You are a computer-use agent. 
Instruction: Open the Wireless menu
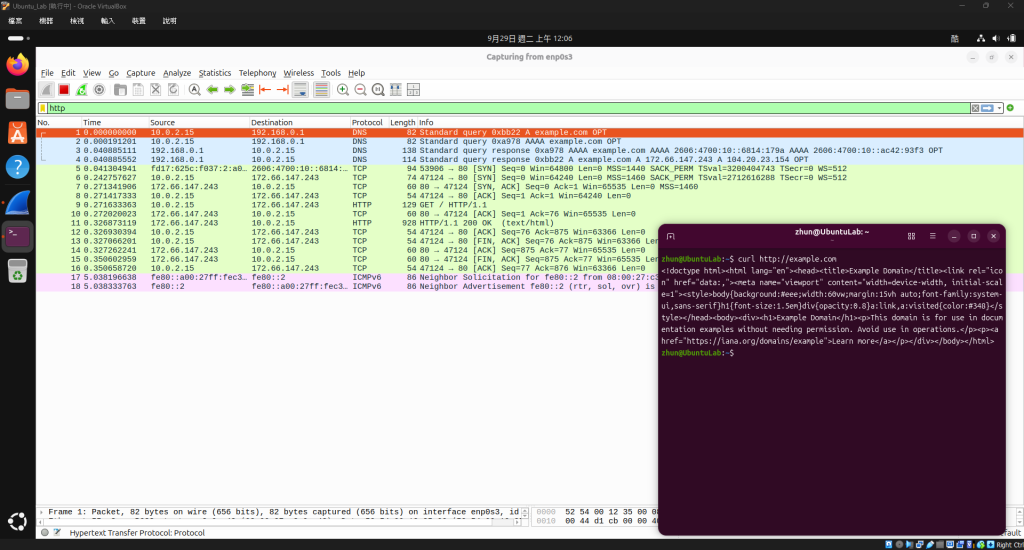(x=298, y=73)
